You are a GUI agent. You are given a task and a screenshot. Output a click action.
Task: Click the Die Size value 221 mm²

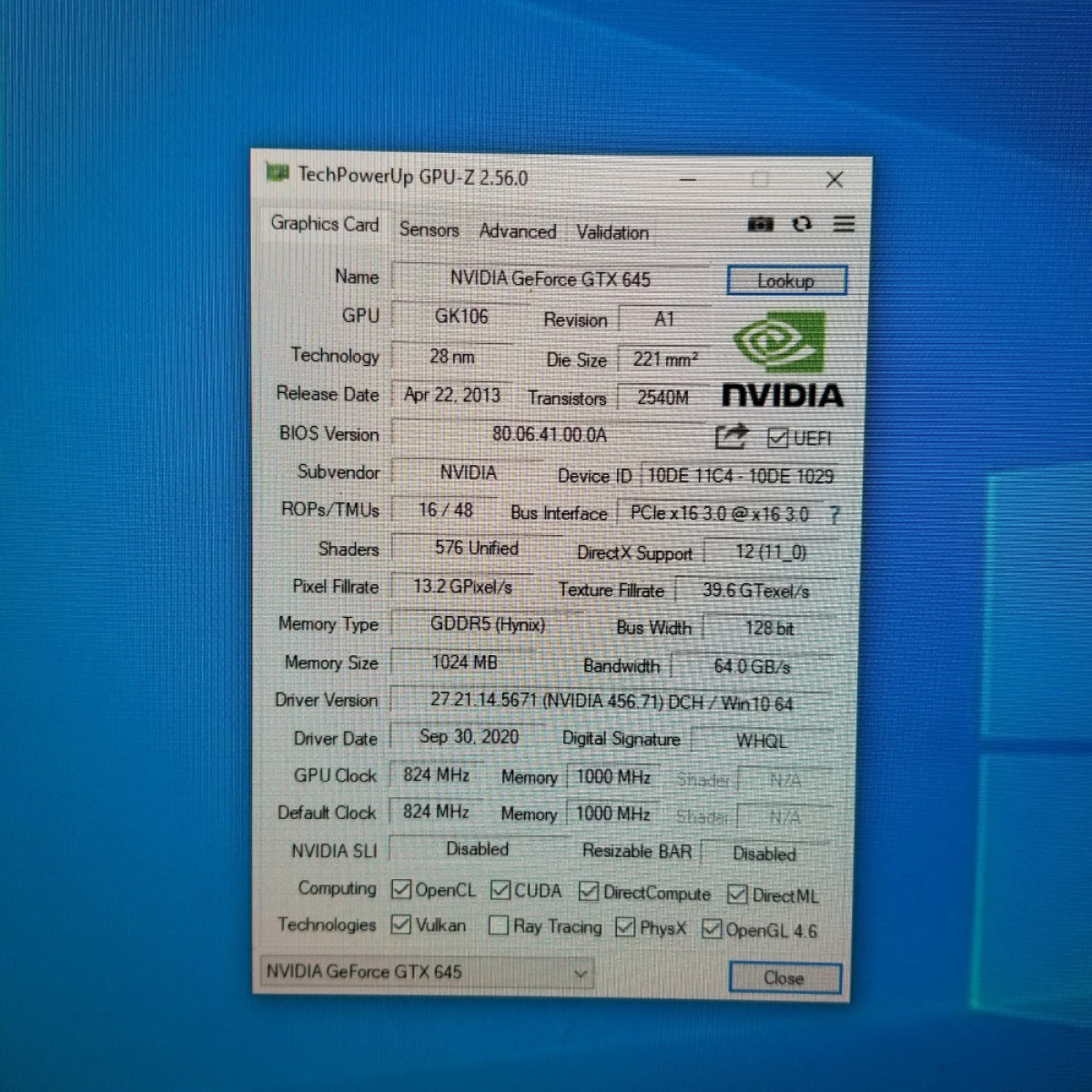[665, 359]
